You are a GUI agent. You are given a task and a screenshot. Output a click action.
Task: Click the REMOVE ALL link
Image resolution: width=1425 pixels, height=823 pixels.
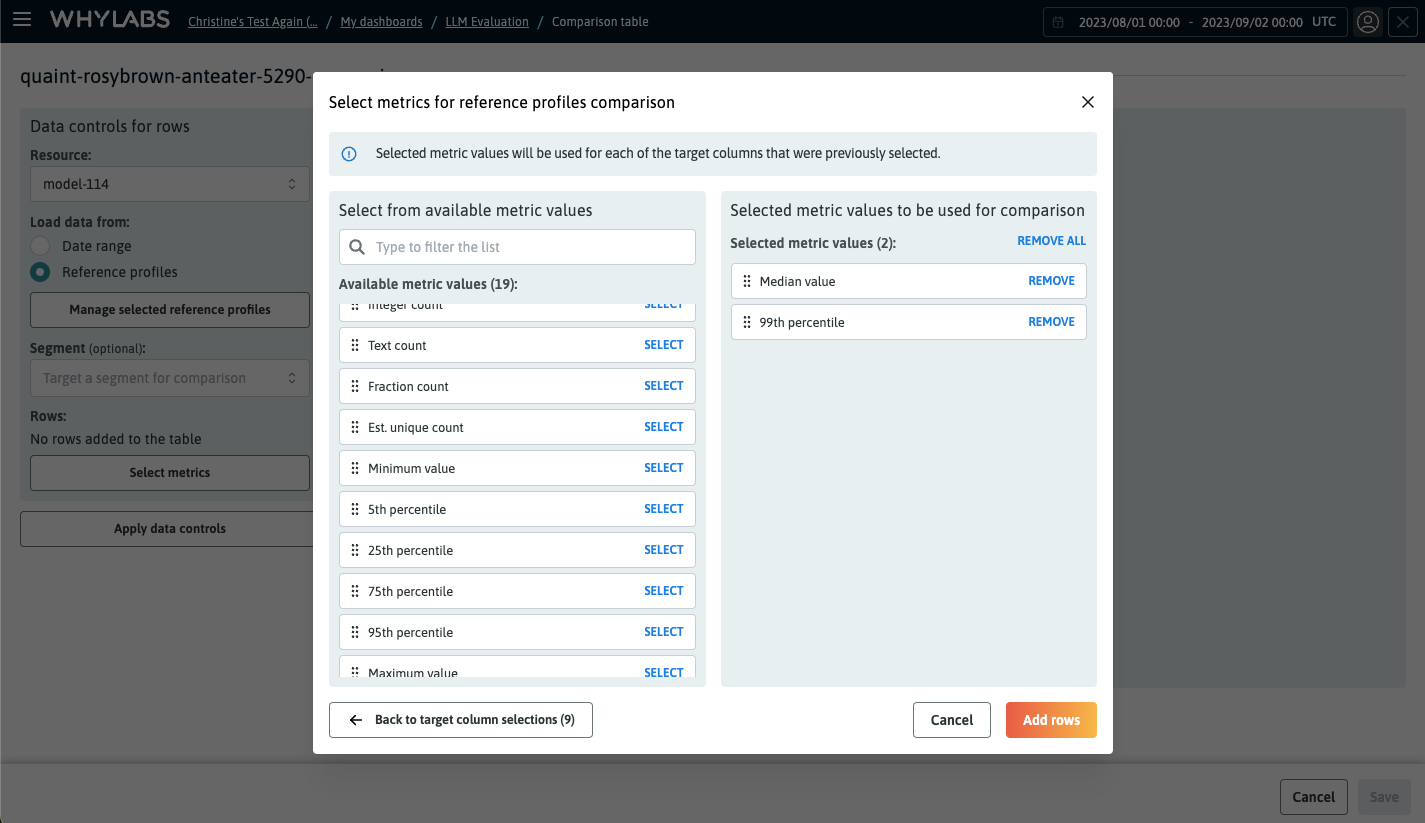coord(1051,240)
